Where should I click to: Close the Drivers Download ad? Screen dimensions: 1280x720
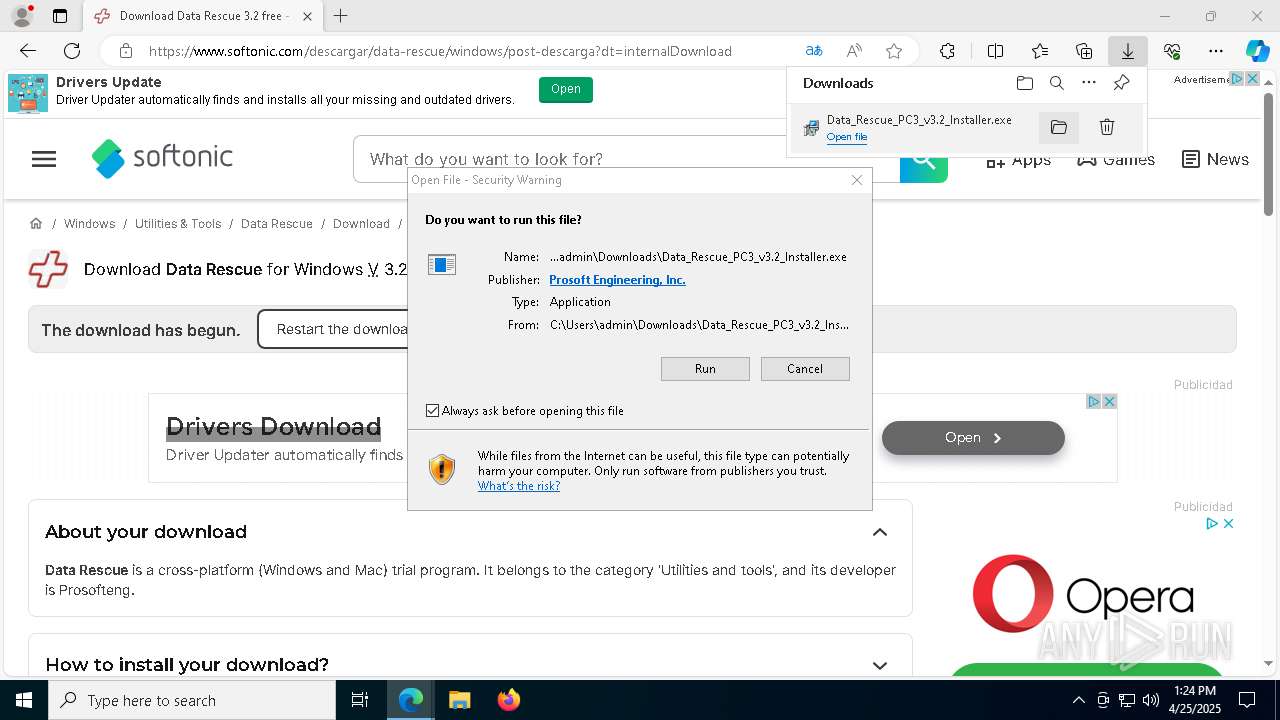click(1109, 401)
